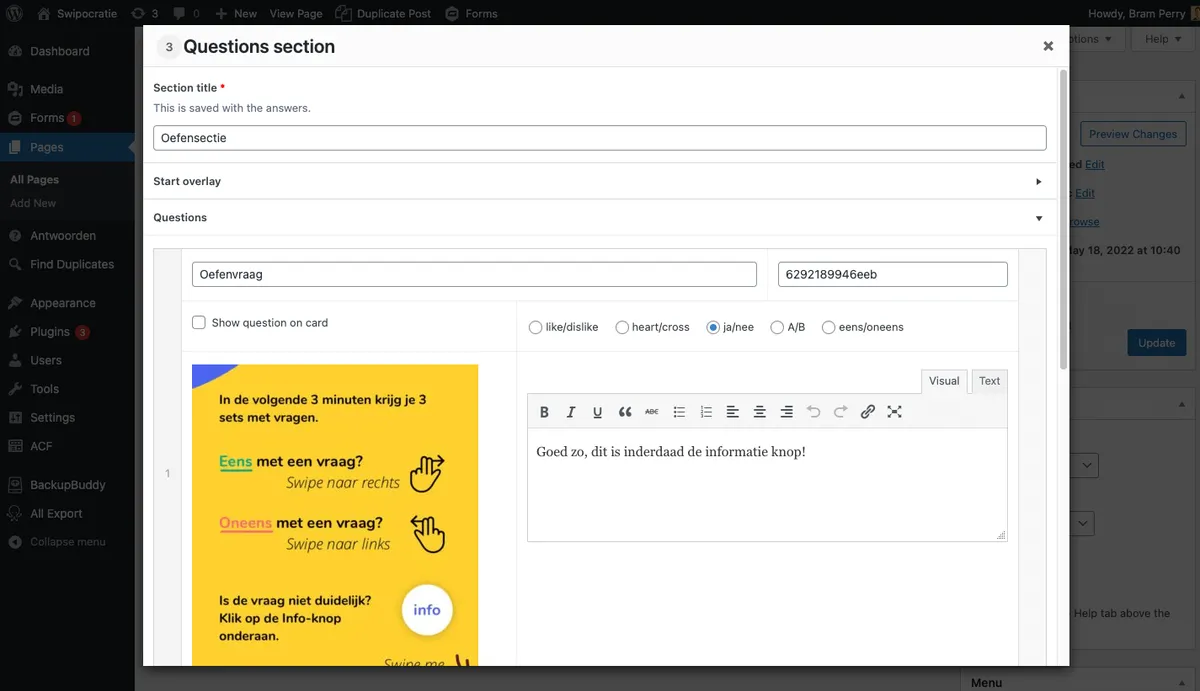Select the A/B radio option
This screenshot has width=1200, height=691.
[x=777, y=327]
